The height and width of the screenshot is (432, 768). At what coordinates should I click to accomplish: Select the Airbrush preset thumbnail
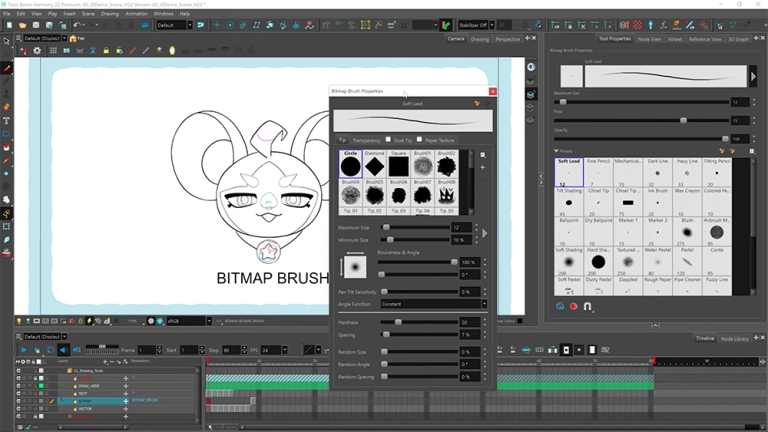click(716, 232)
